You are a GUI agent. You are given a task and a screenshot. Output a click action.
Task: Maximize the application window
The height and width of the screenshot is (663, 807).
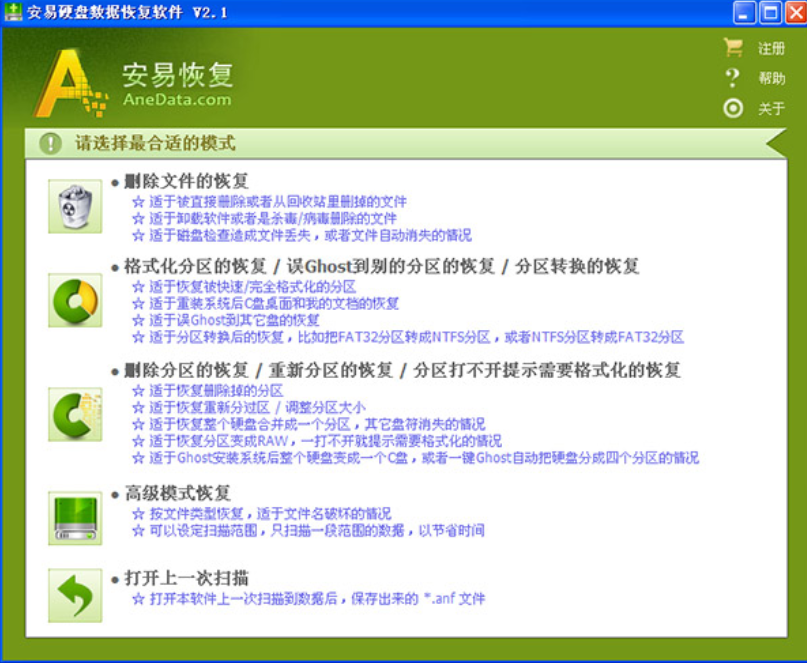tap(770, 13)
